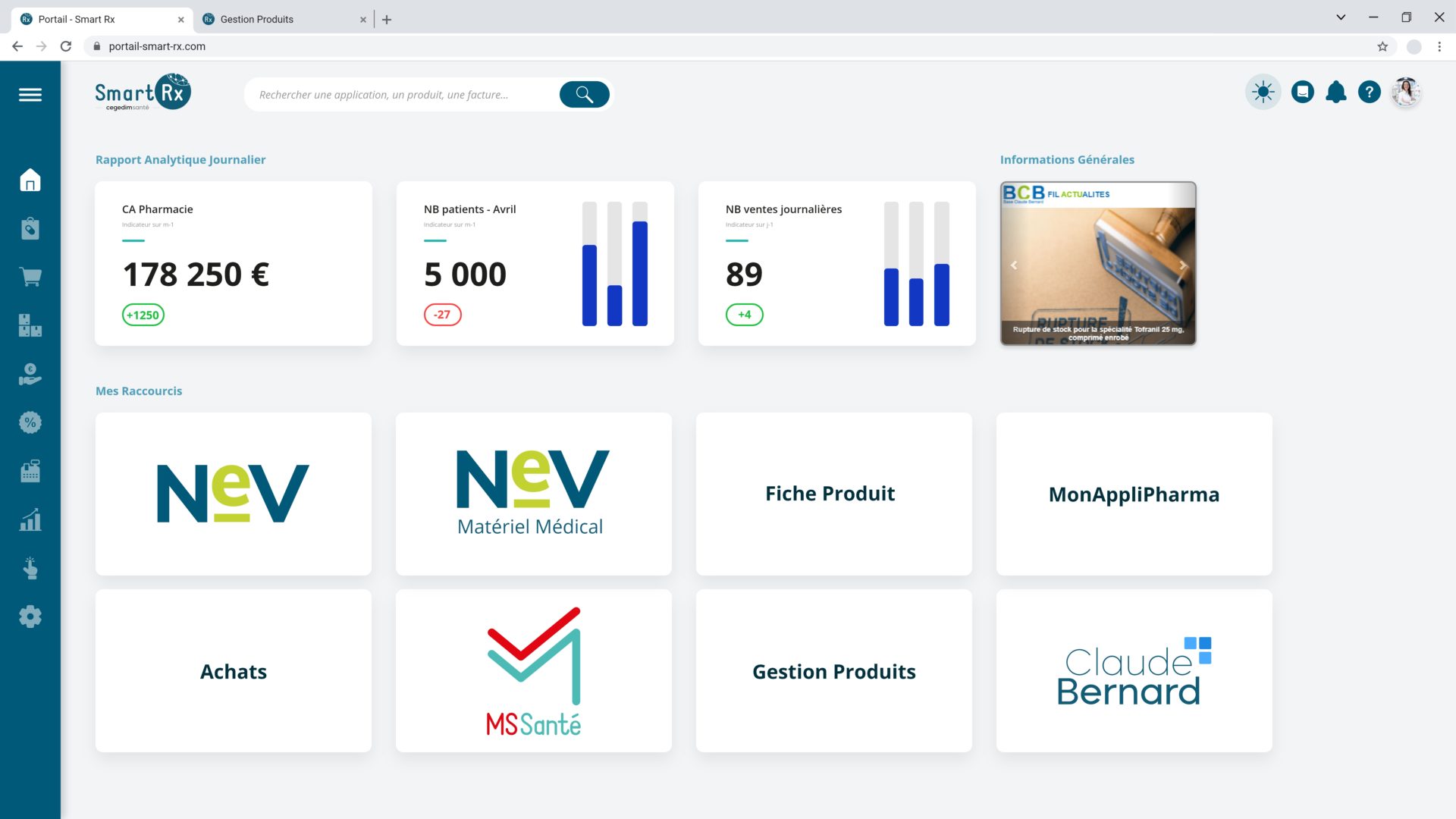Open the hand pointer sidebar icon
This screenshot has height=819, width=1456.
pos(30,568)
